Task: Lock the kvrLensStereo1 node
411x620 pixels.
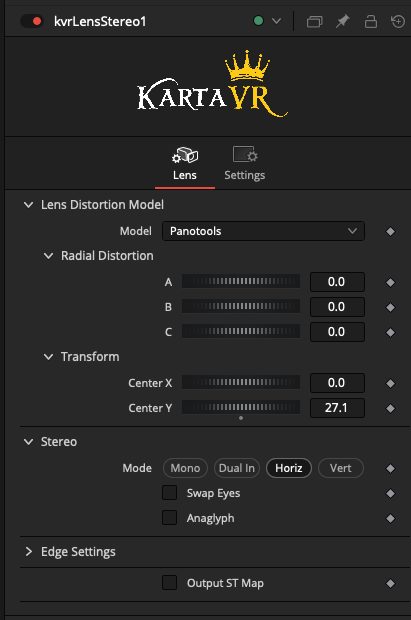Action: point(371,21)
